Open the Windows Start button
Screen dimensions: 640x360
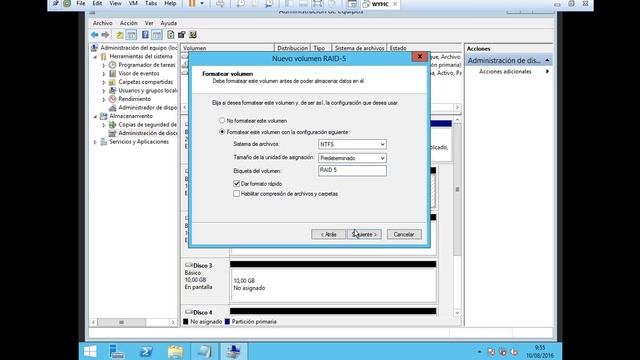point(90,351)
